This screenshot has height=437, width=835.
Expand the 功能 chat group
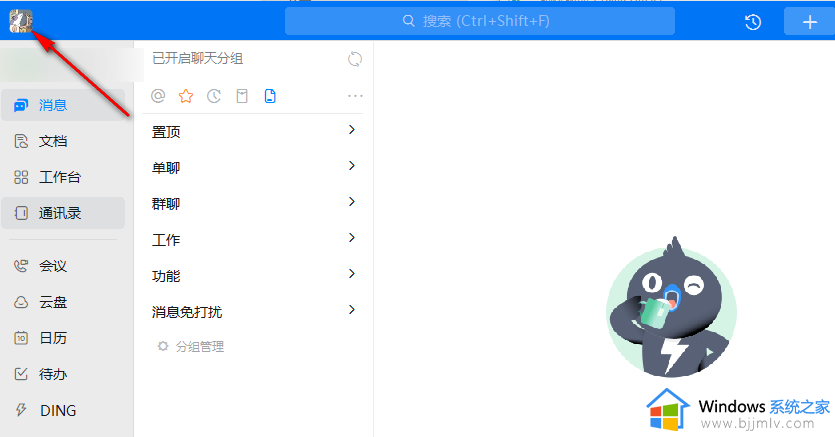(x=253, y=275)
